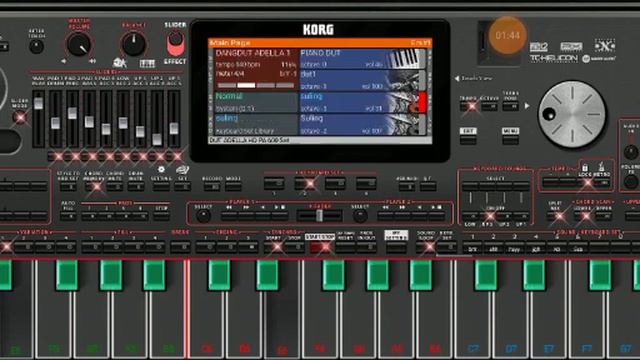The height and width of the screenshot is (360, 640).
Task: Click Player 1 fast-forward button
Action: coord(246,216)
